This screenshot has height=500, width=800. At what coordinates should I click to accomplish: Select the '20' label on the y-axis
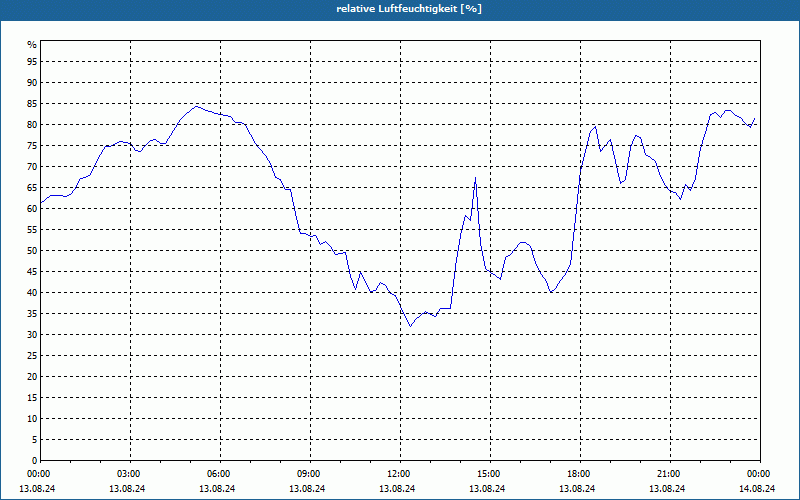pos(32,376)
